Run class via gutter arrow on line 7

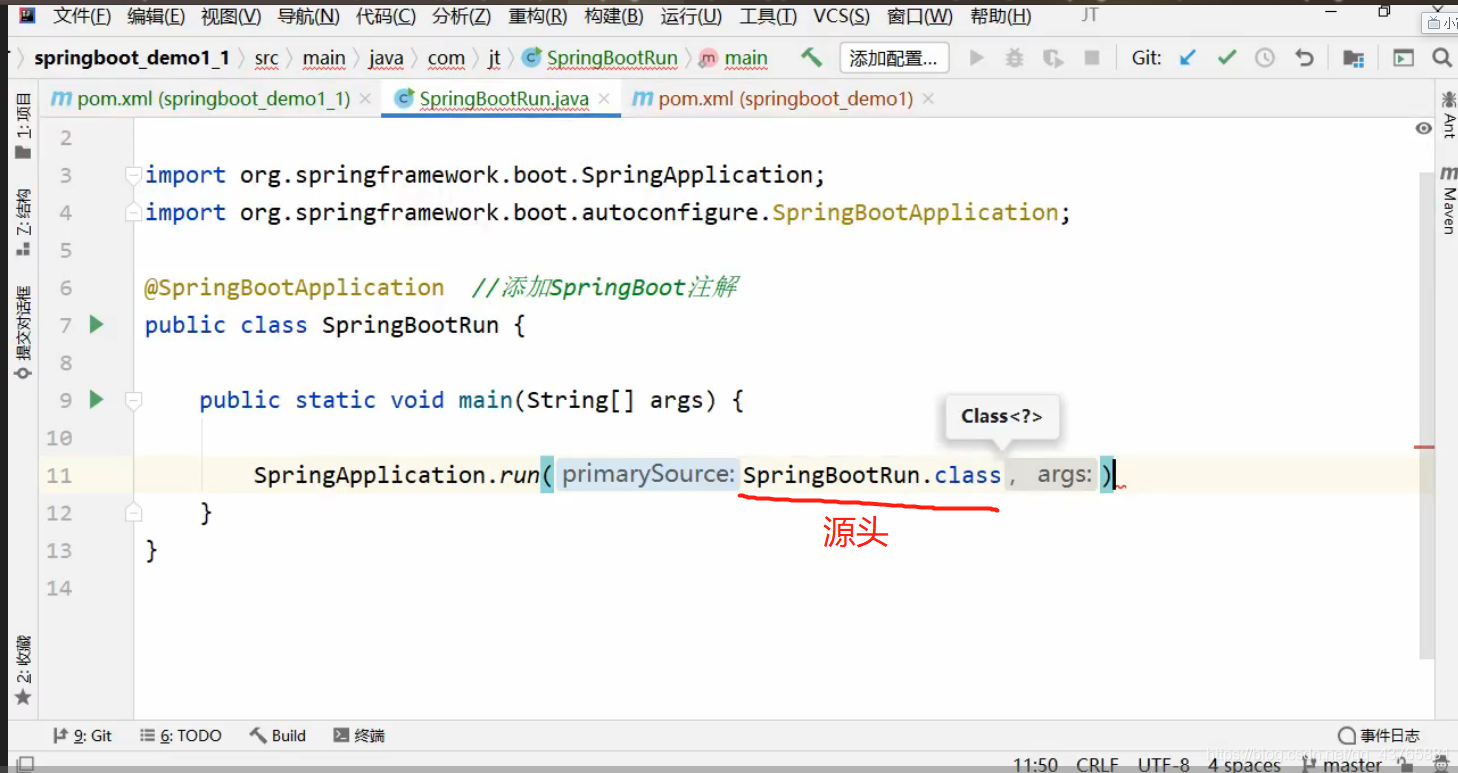pos(96,324)
